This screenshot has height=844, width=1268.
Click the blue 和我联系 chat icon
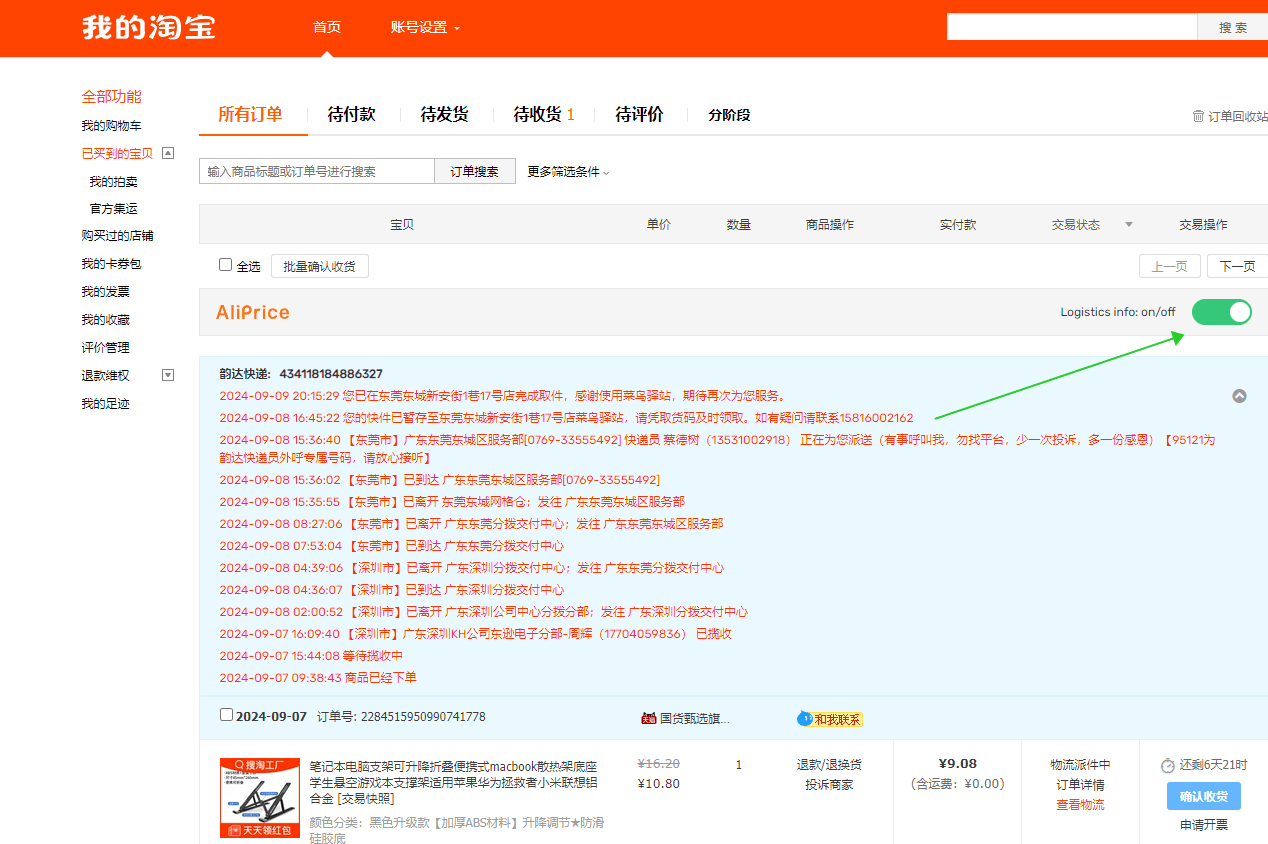tap(805, 718)
